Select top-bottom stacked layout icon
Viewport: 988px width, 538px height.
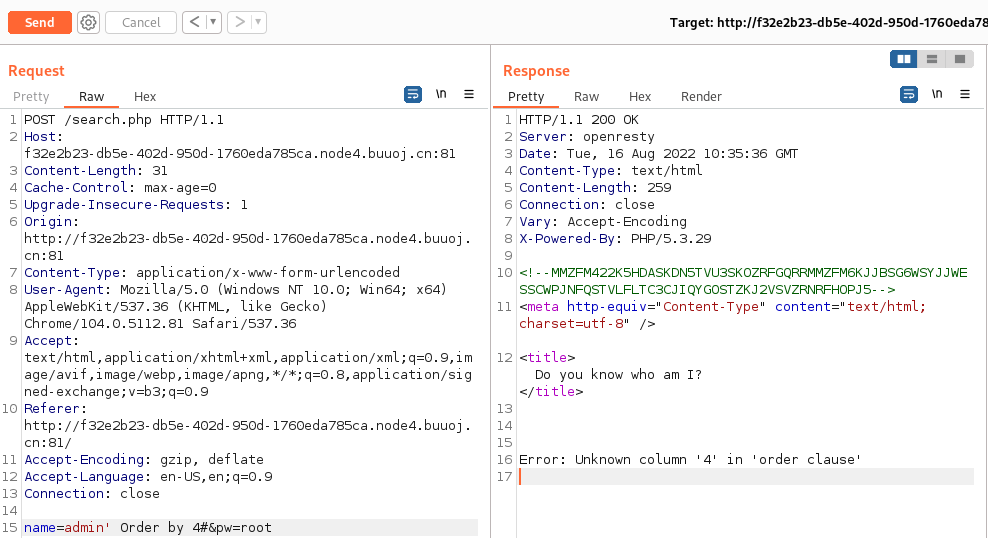click(932, 59)
